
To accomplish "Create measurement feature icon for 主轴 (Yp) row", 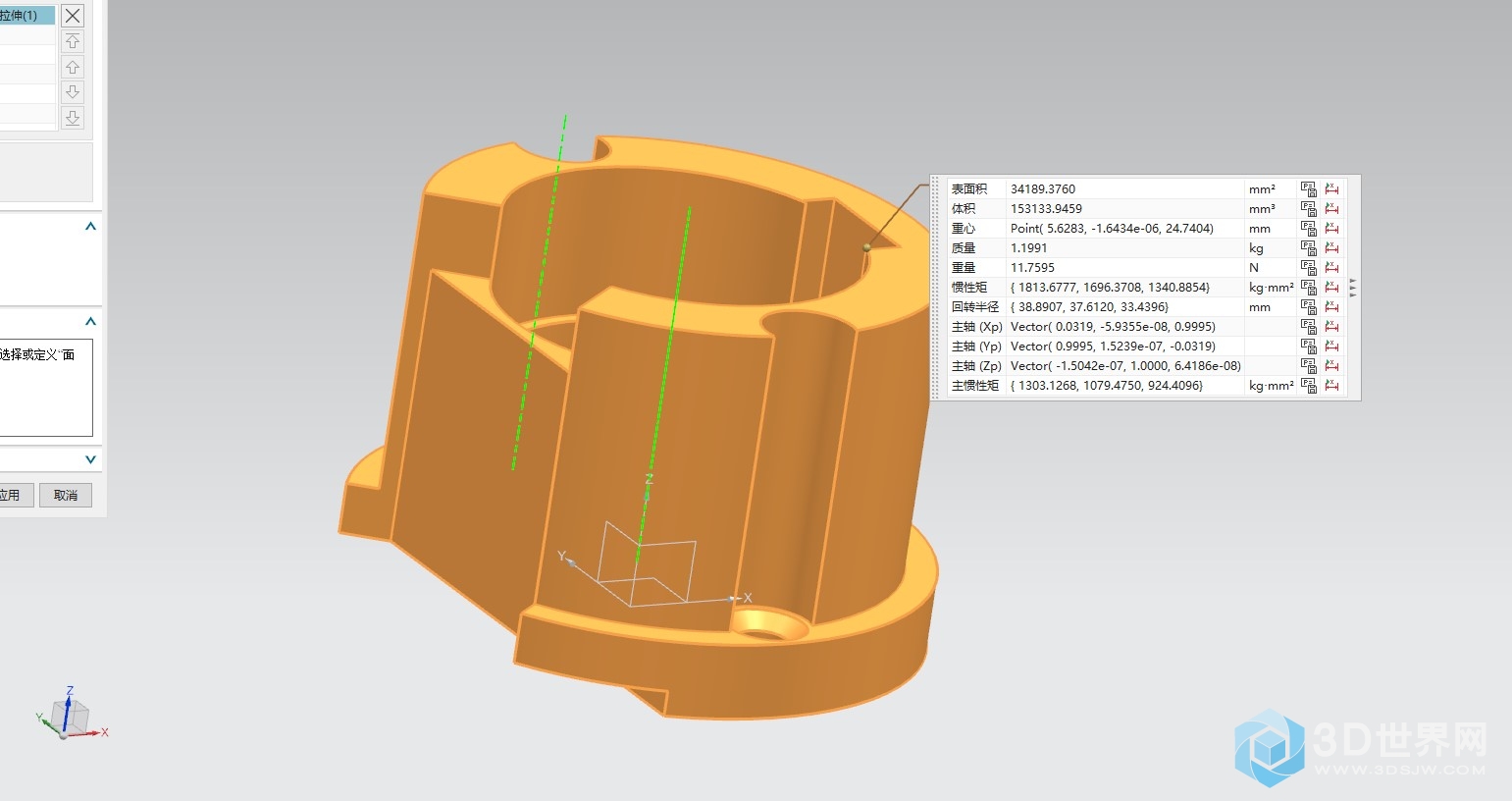I will tap(1331, 346).
